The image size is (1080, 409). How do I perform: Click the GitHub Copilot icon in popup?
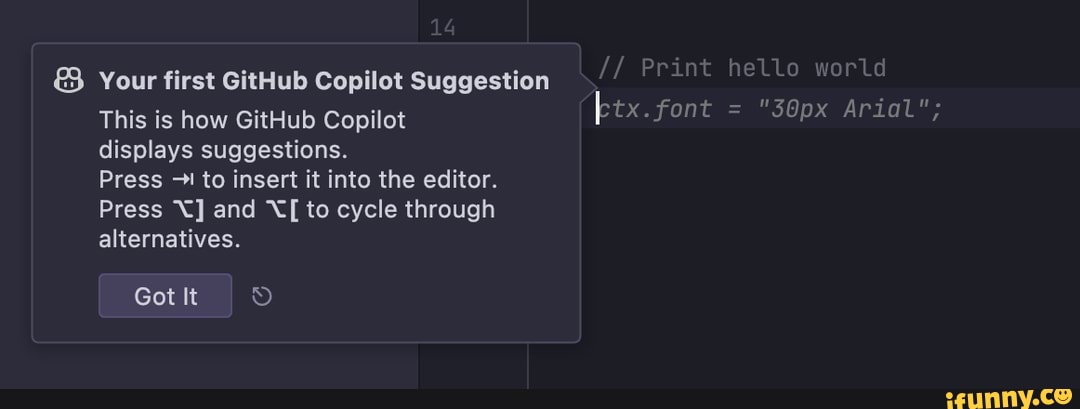point(69,80)
